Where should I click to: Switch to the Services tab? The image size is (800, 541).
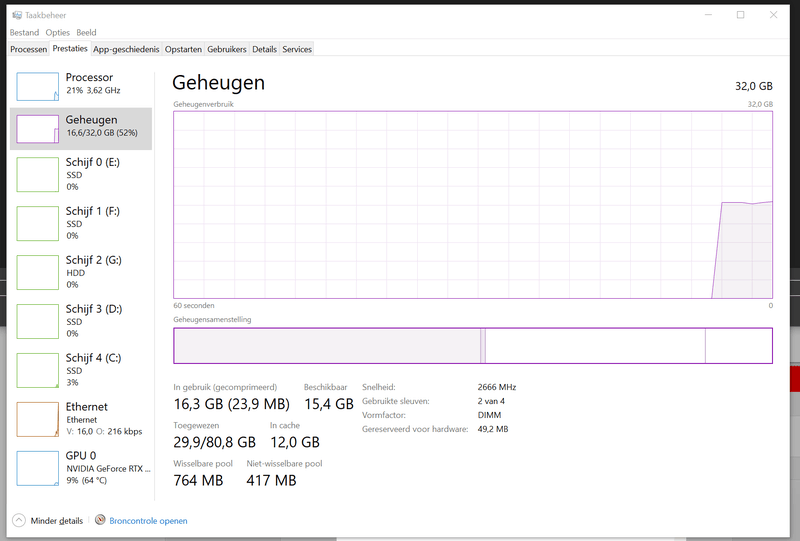297,49
